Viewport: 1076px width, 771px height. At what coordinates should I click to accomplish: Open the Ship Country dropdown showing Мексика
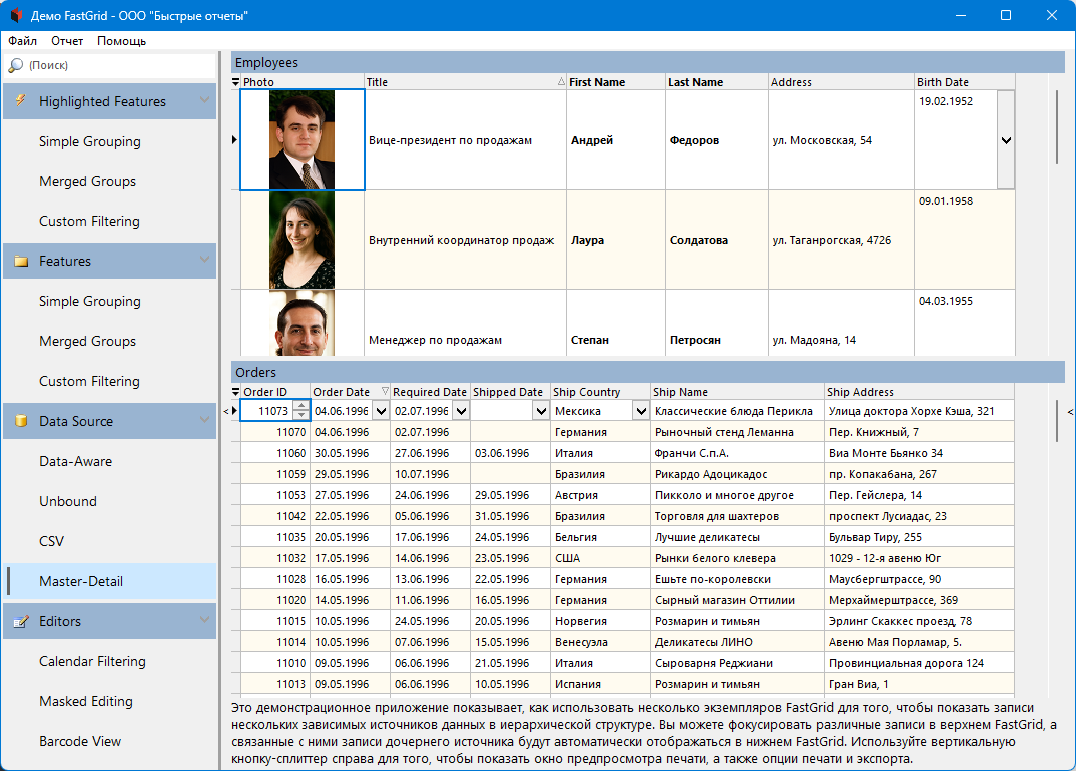[x=640, y=411]
